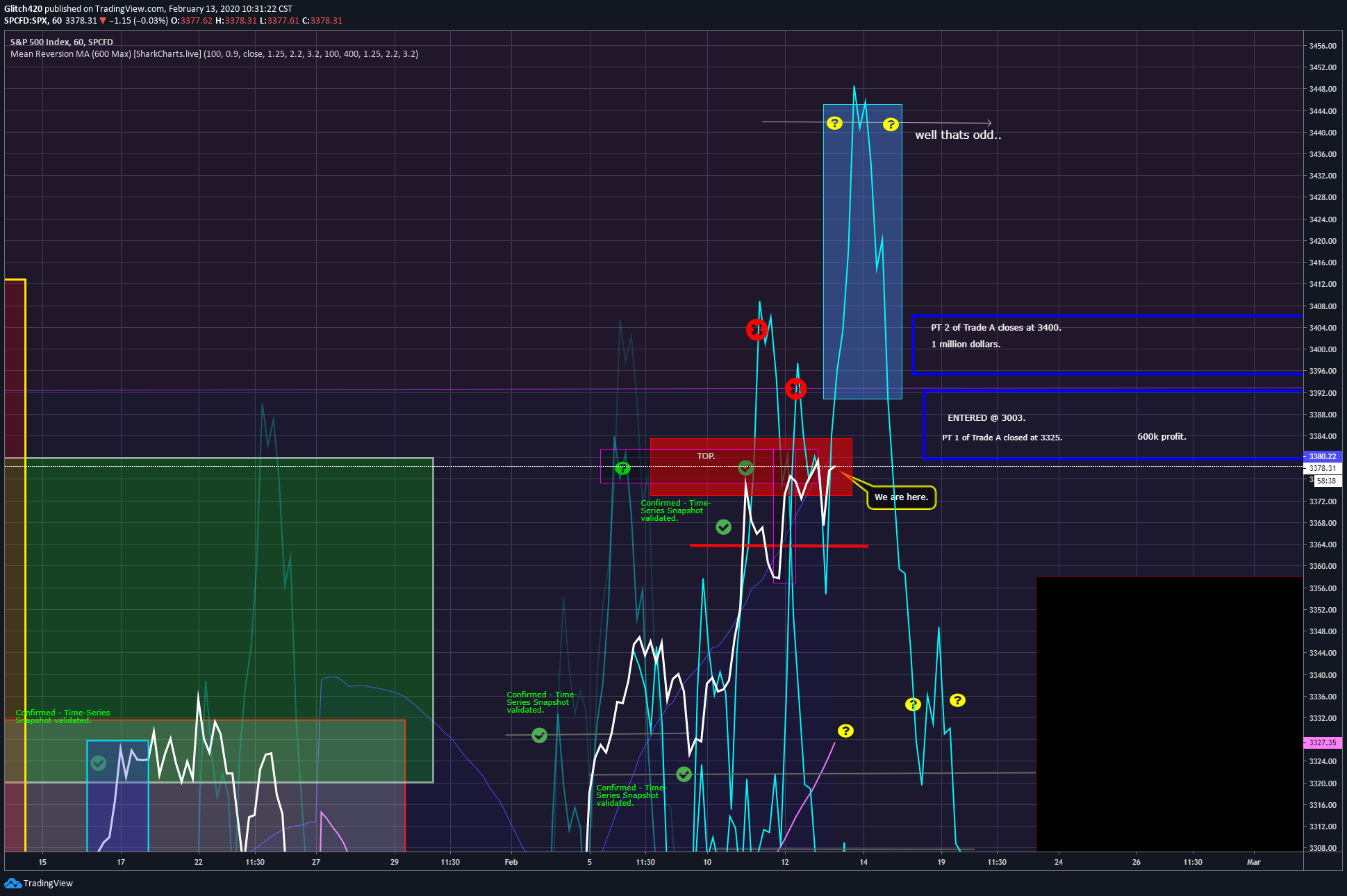Click the 'Mar' date axis label
Screen dimensions: 1347x896
[x=1253, y=862]
